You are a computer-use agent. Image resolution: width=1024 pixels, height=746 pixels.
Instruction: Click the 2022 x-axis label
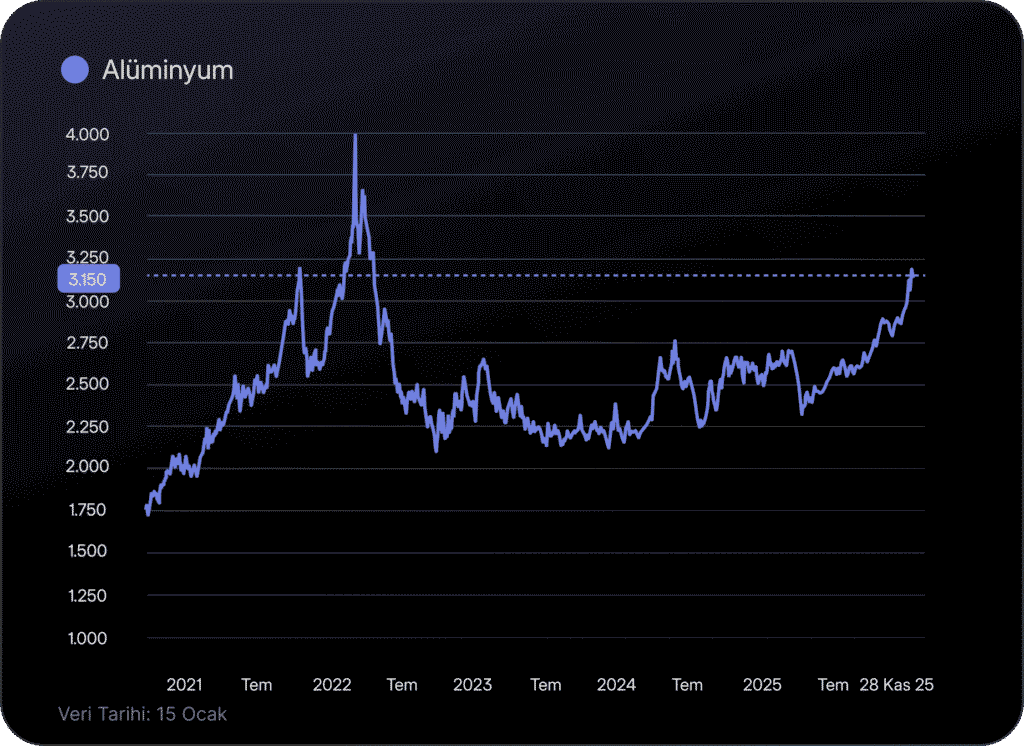331,685
